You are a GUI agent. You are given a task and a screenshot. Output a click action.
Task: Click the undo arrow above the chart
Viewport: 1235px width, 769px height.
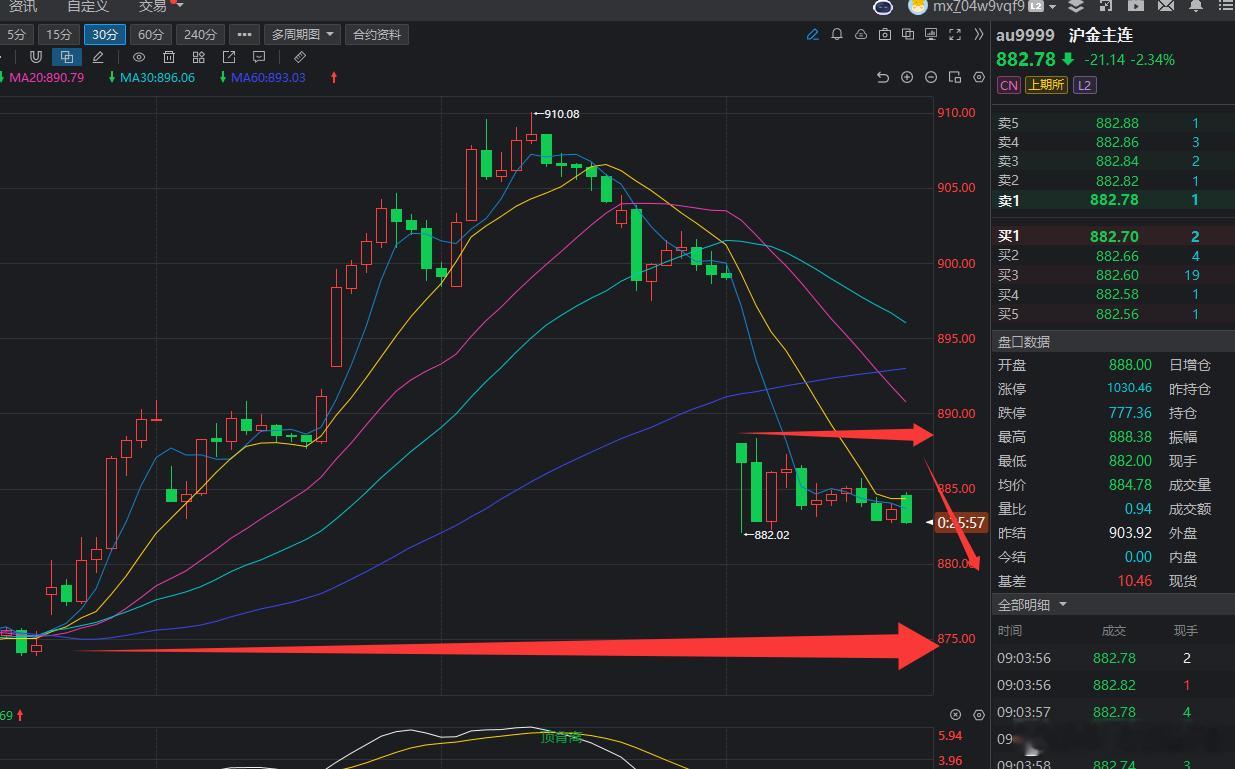click(x=882, y=77)
